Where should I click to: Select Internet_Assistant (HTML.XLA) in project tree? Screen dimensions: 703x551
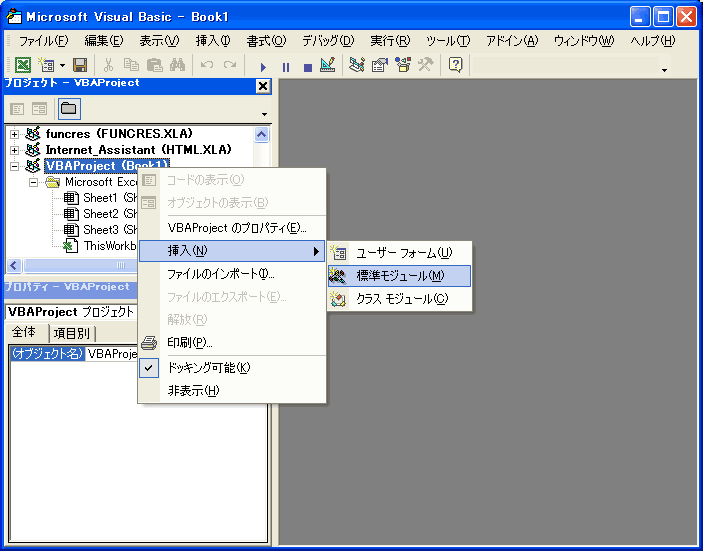tap(139, 150)
